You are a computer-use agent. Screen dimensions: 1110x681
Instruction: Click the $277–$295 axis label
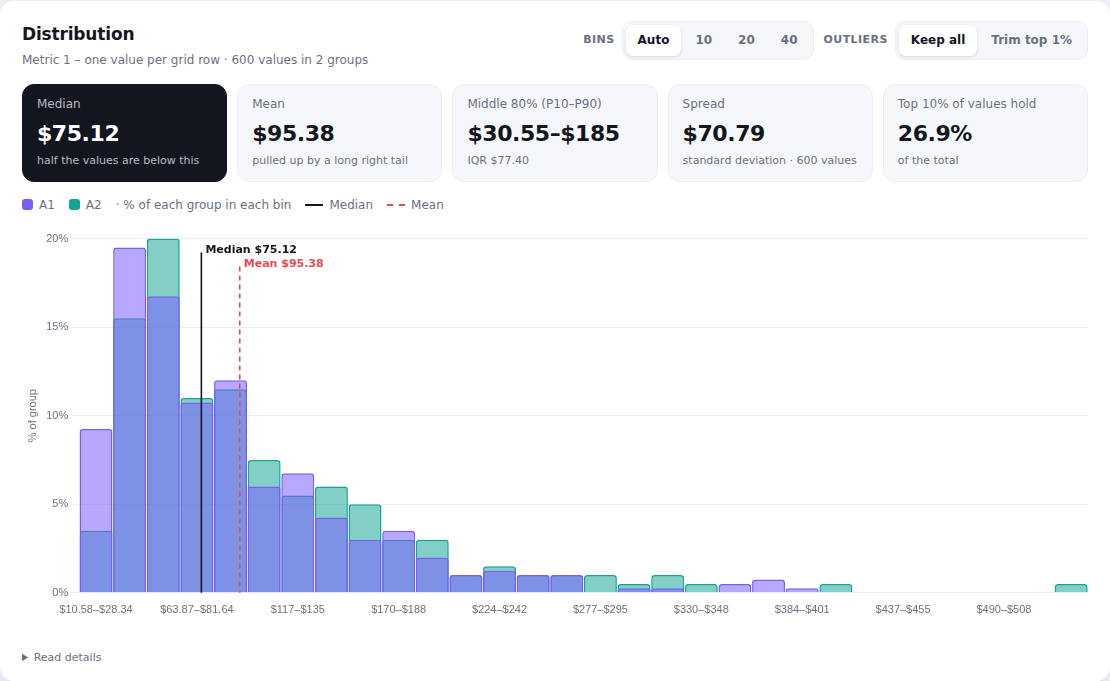600,609
